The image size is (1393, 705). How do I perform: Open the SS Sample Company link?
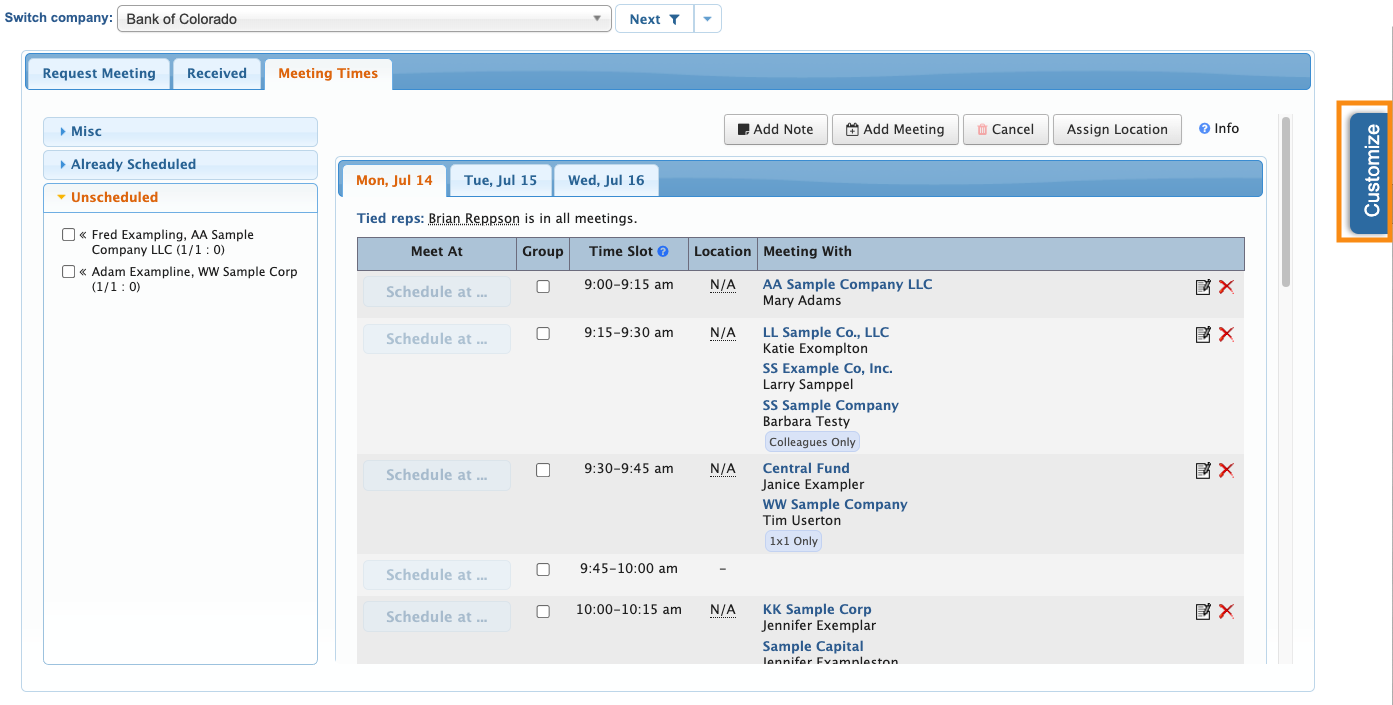(x=831, y=405)
